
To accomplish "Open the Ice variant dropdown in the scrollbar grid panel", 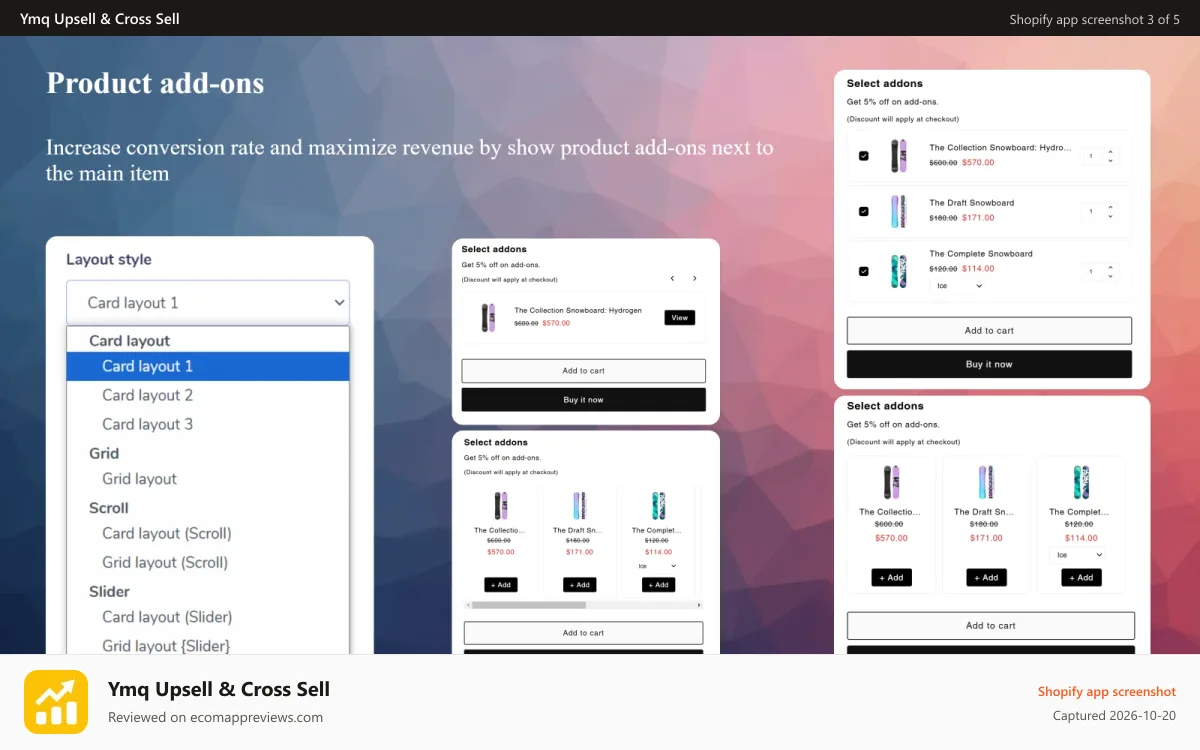I will pyautogui.click(x=657, y=566).
